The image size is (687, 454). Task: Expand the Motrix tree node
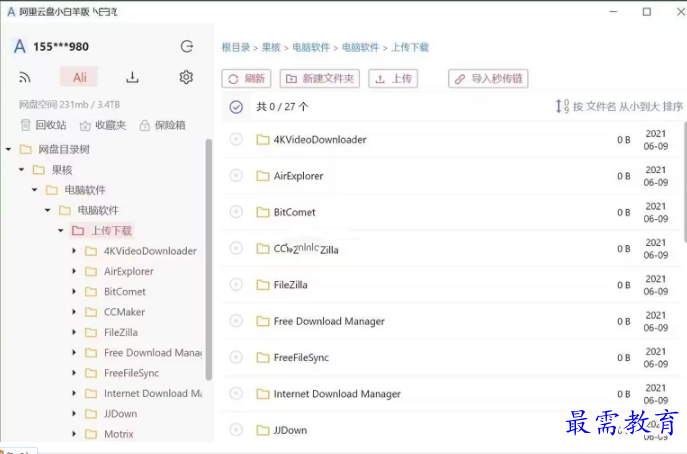74,434
